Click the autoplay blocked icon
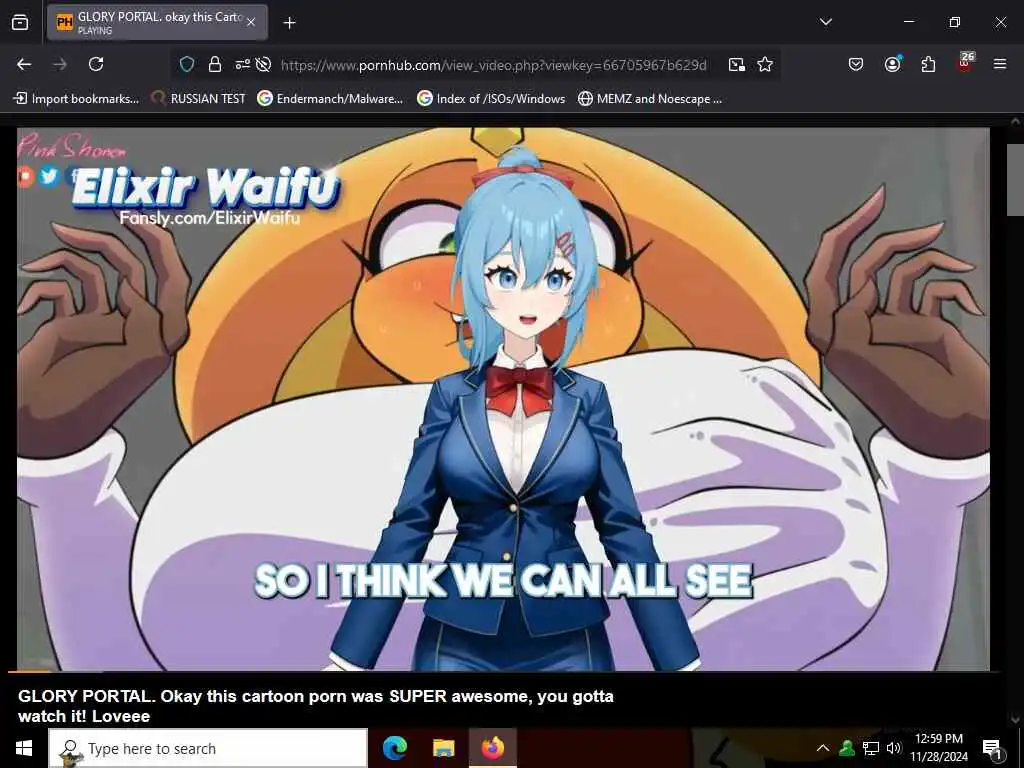The width and height of the screenshot is (1024, 768). (x=263, y=64)
